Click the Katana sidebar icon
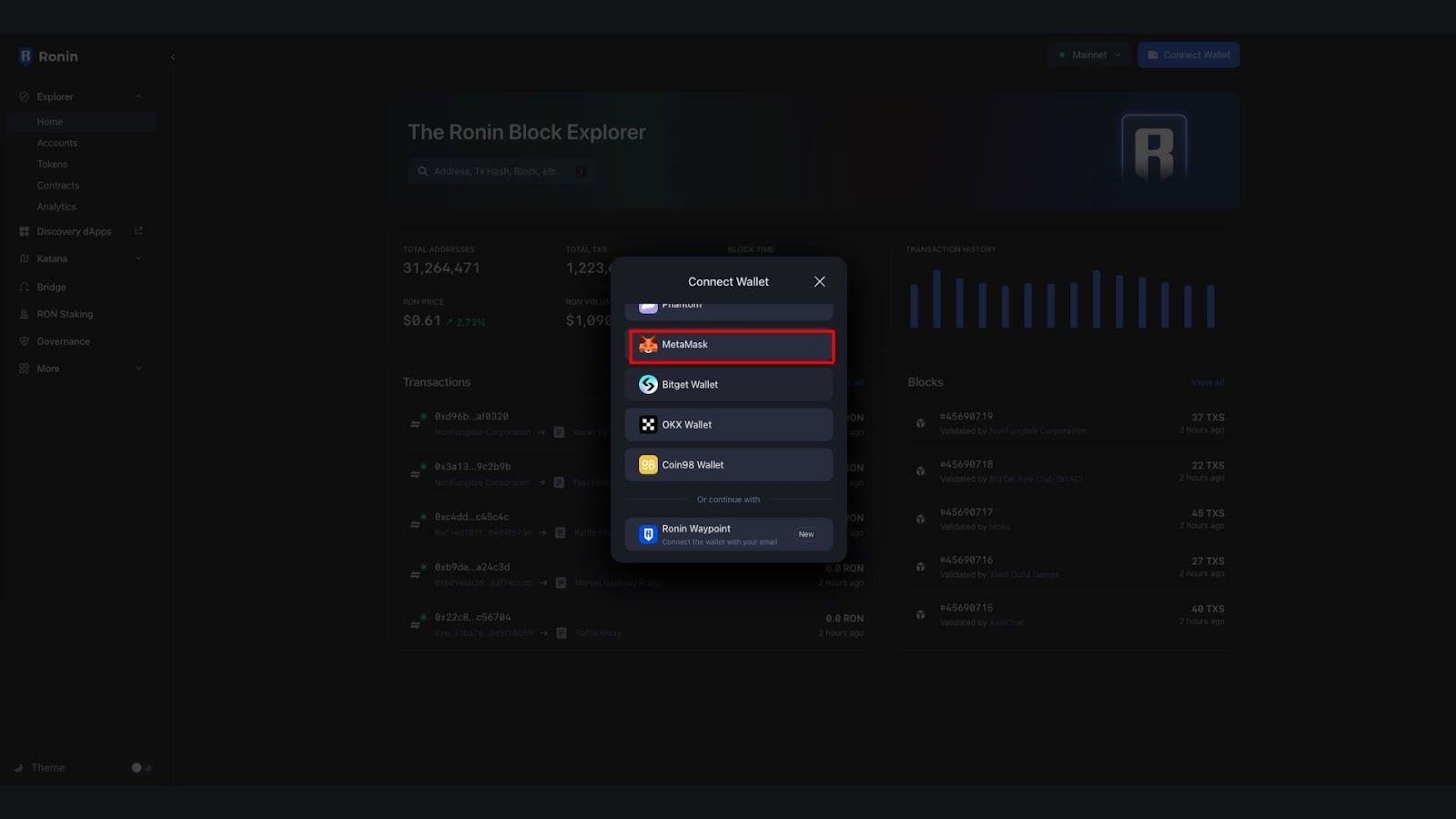The image size is (1456, 819). pyautogui.click(x=24, y=259)
